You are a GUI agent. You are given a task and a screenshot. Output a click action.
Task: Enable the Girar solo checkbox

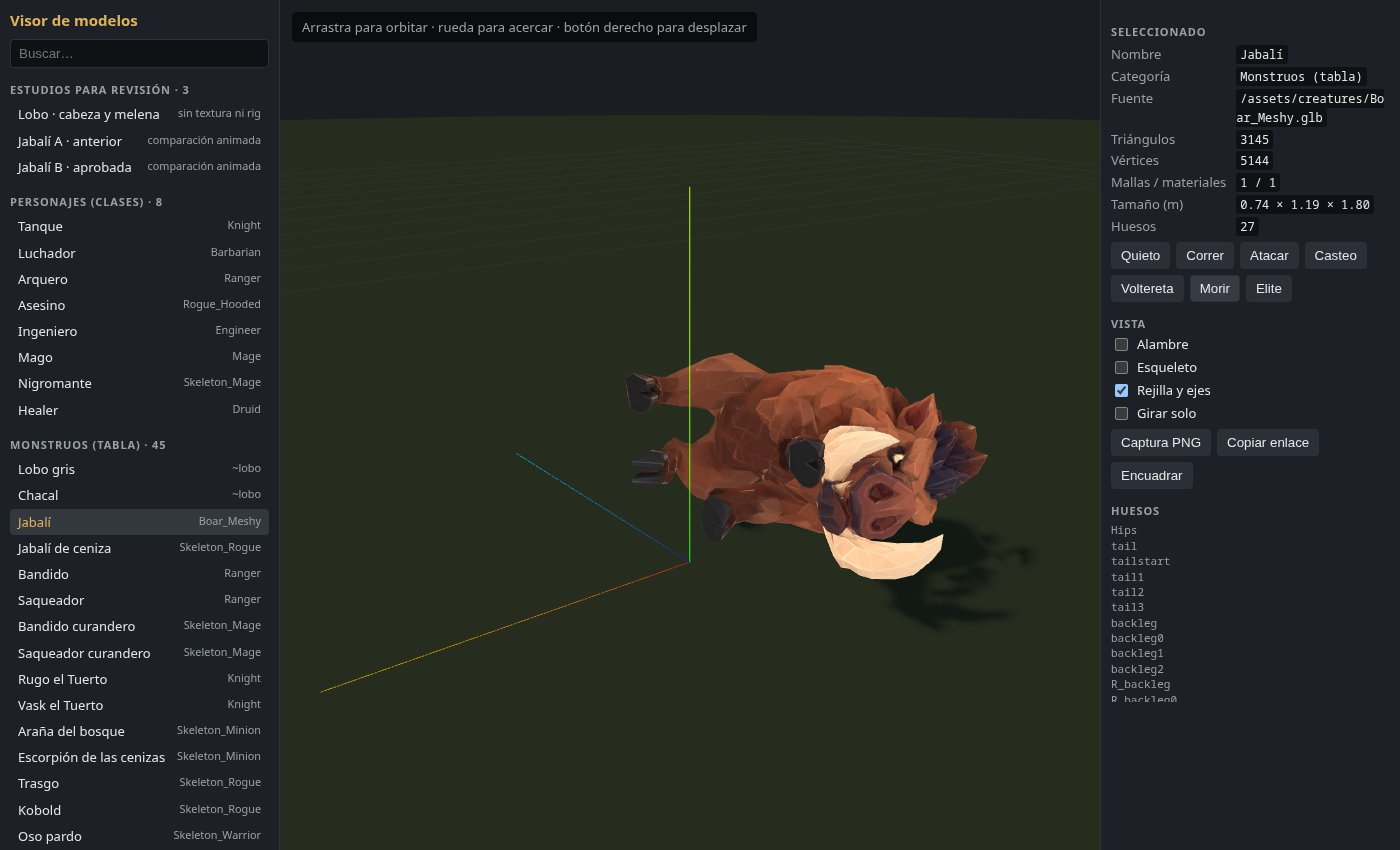(1121, 414)
